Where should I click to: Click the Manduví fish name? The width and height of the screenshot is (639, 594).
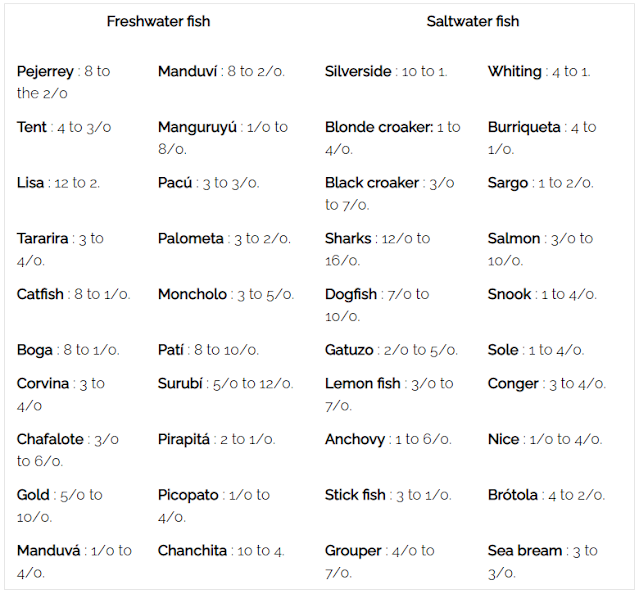[187, 71]
